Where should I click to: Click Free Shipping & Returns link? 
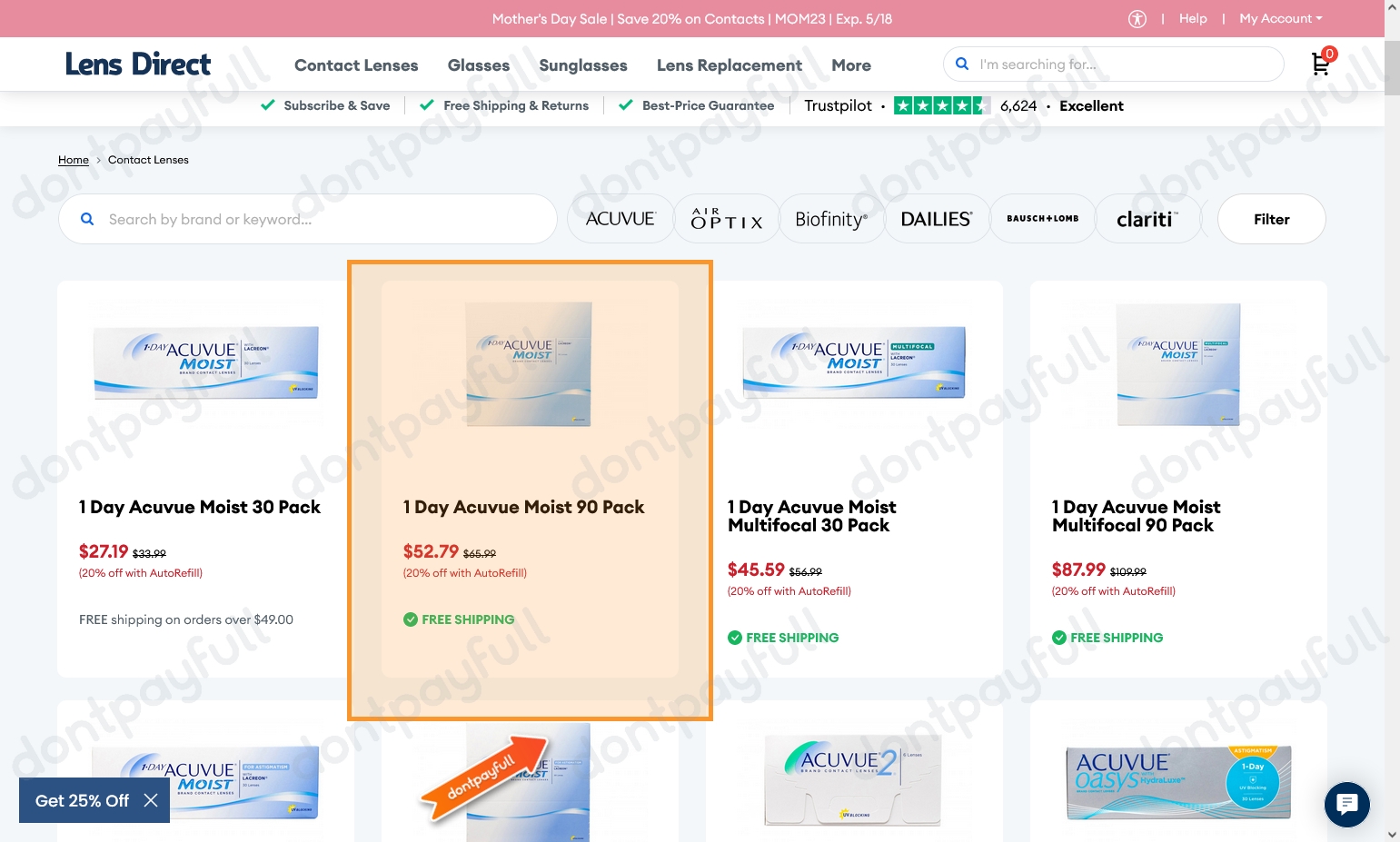pos(516,105)
